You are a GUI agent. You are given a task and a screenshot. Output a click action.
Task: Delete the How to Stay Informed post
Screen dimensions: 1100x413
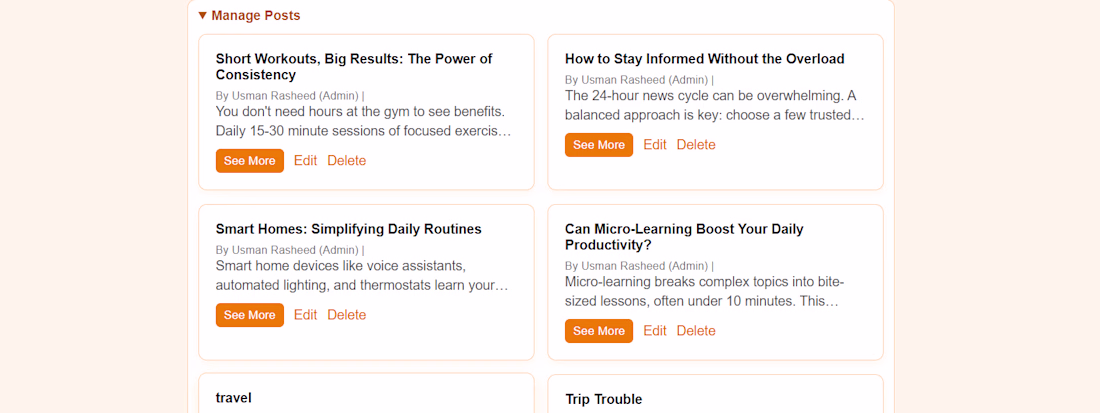click(x=696, y=145)
